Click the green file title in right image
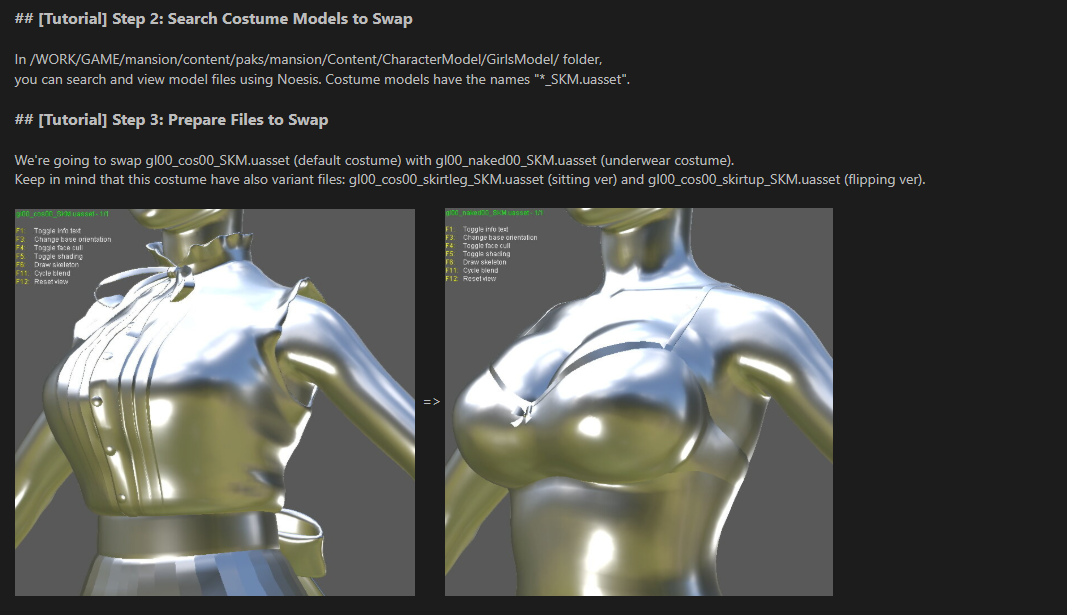 495,213
